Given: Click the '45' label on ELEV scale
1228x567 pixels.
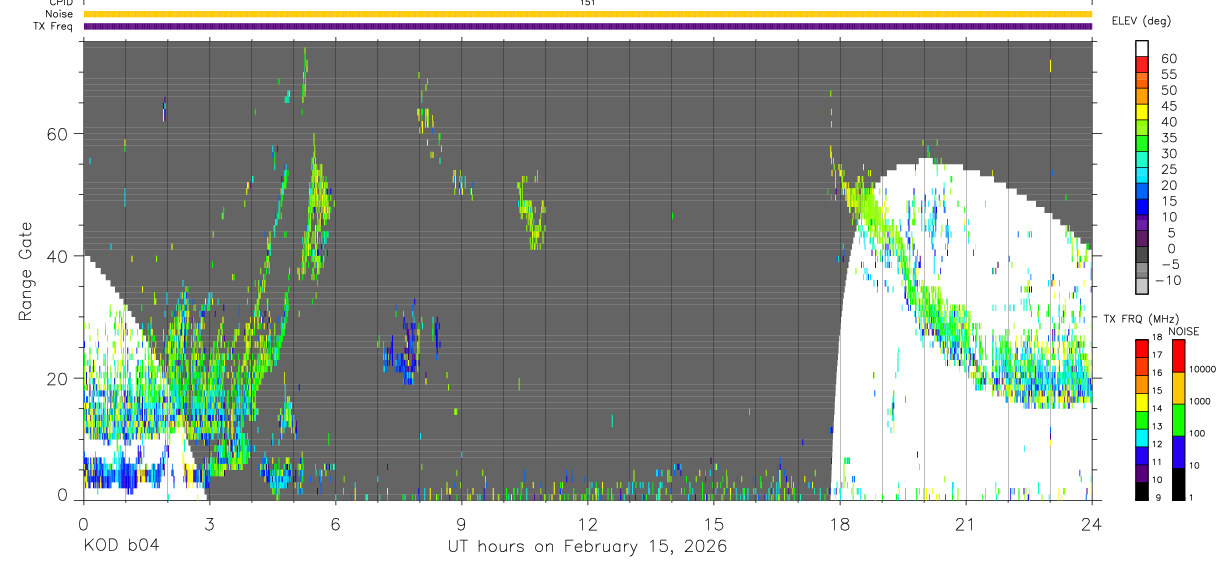Looking at the screenshot, I should 1167,106.
